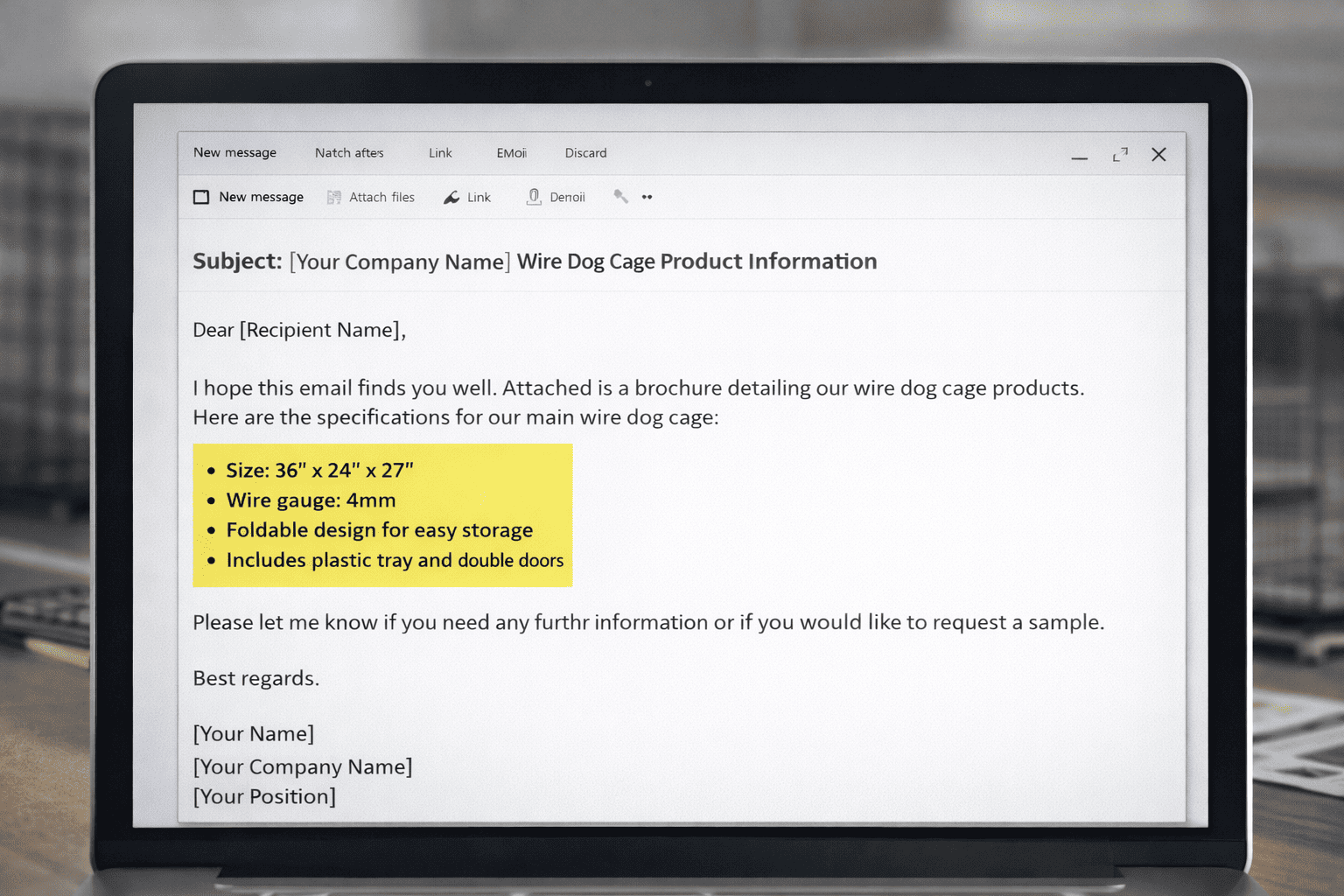The height and width of the screenshot is (896, 1344).
Task: Click the New message compose square icon
Action: pos(200,196)
